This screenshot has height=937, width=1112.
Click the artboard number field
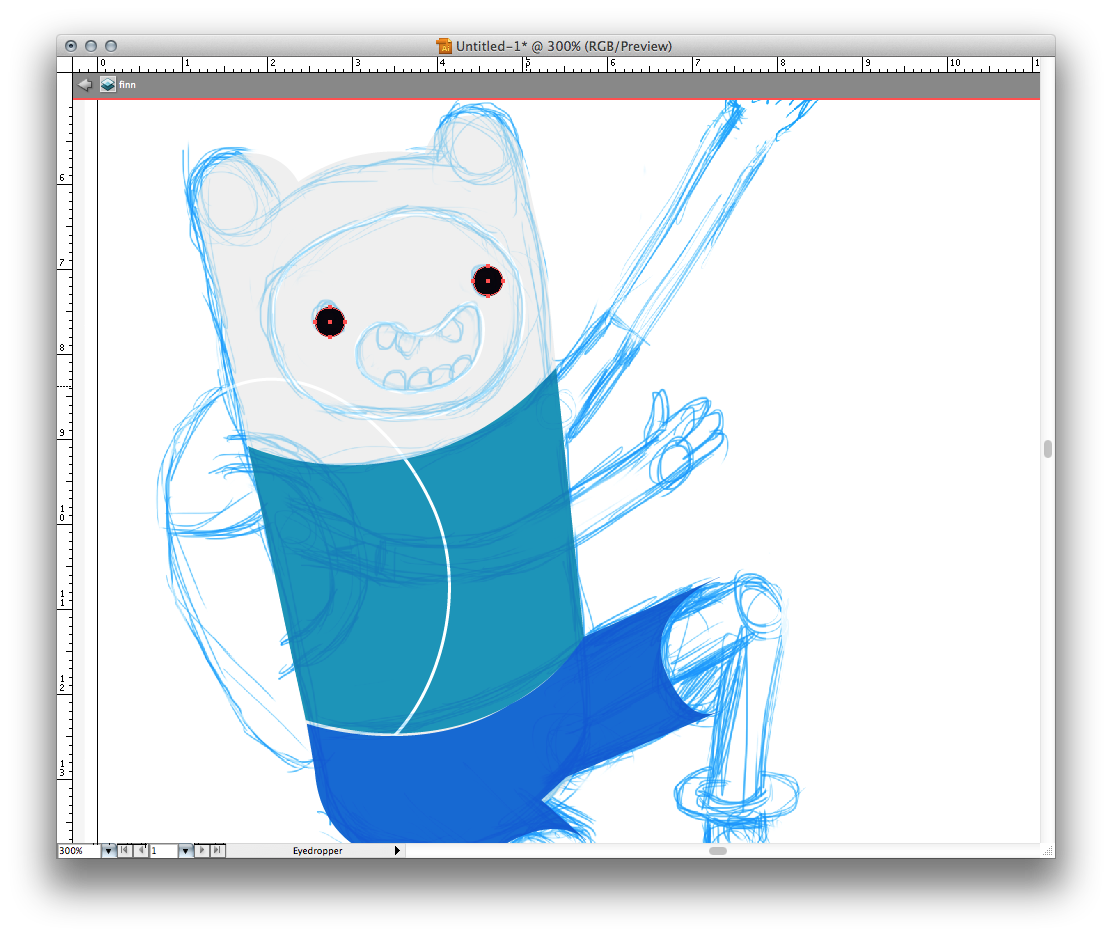click(163, 851)
